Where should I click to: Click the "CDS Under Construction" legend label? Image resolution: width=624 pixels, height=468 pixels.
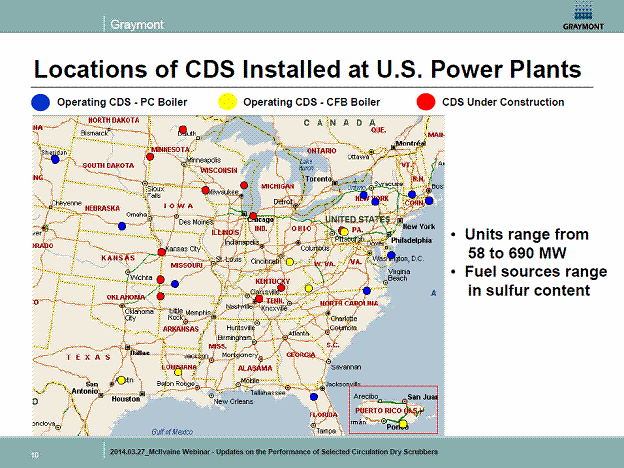click(503, 102)
